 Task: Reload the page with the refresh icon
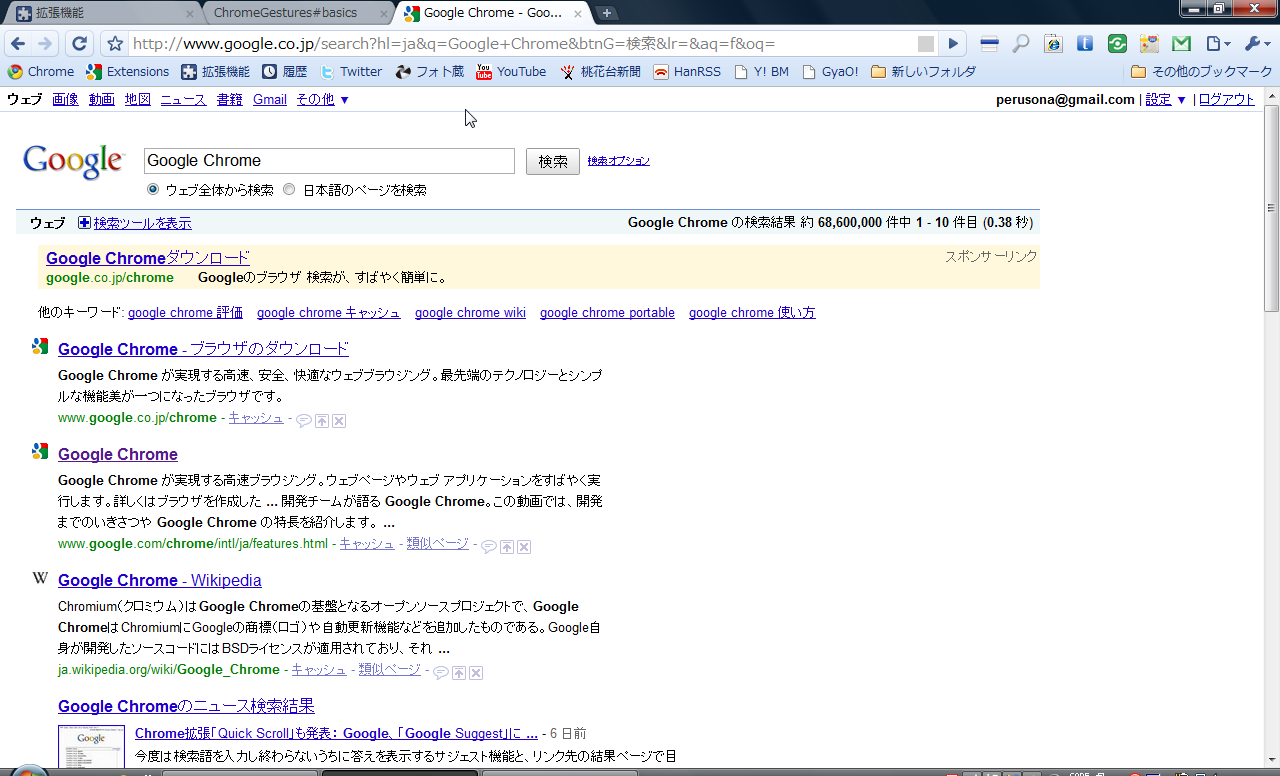pyautogui.click(x=80, y=44)
